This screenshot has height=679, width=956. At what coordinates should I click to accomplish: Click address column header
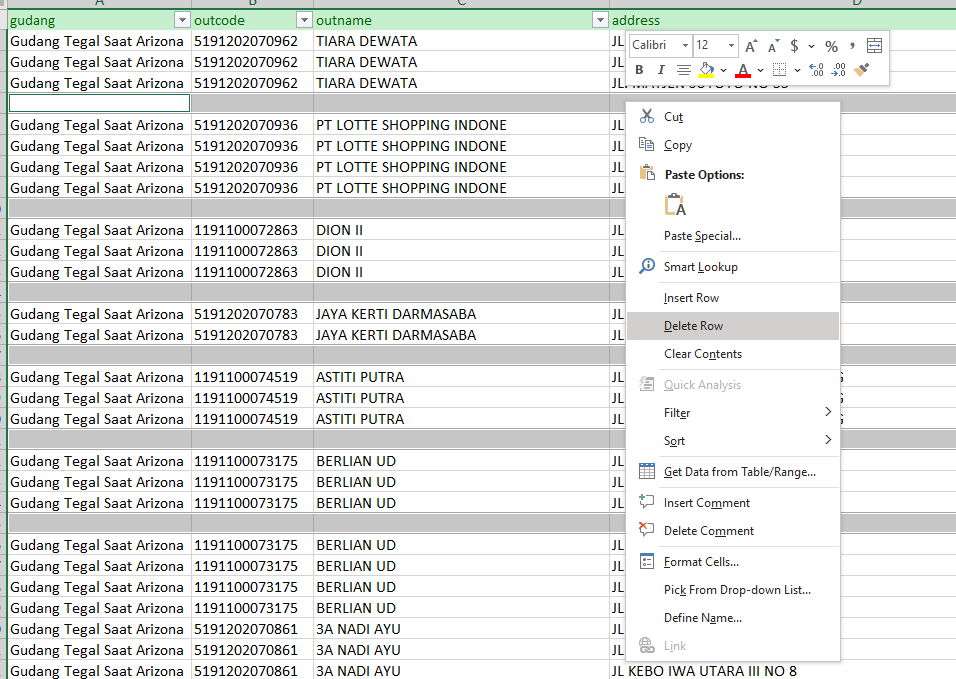coord(783,21)
